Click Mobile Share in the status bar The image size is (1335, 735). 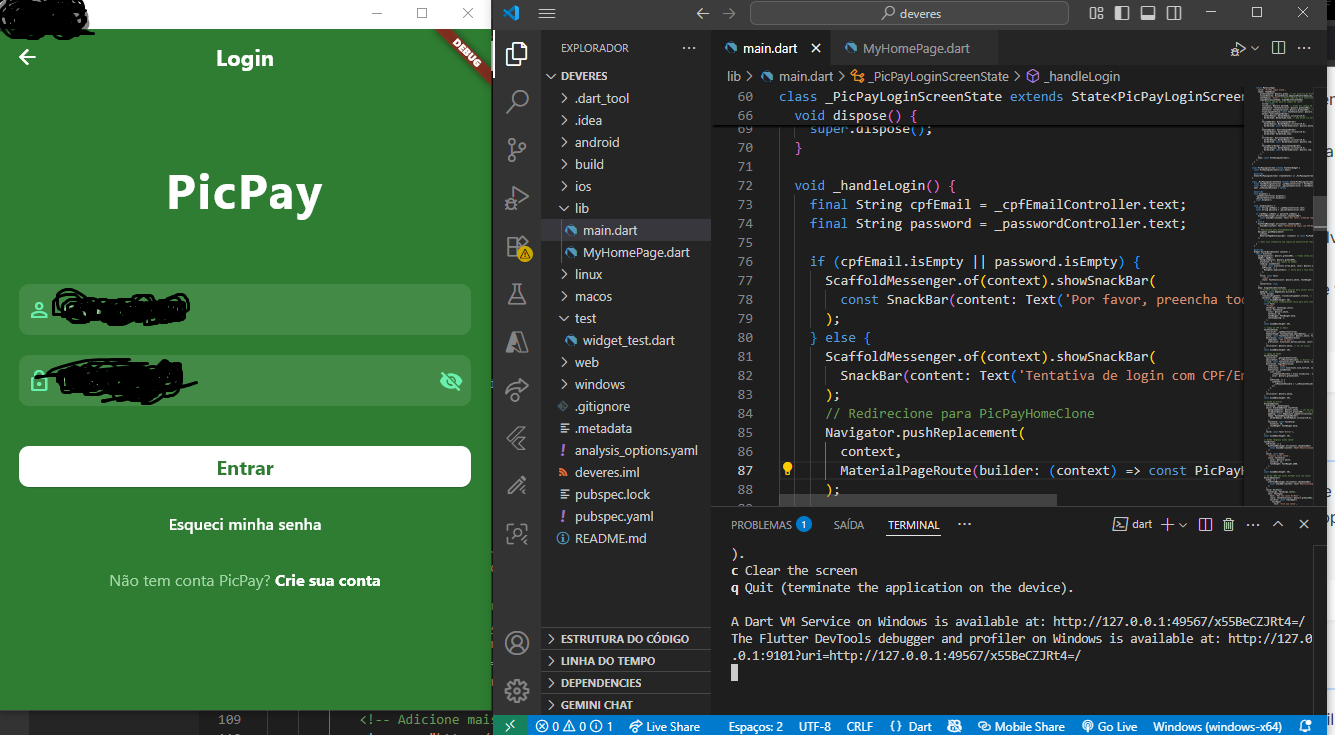tap(1022, 726)
